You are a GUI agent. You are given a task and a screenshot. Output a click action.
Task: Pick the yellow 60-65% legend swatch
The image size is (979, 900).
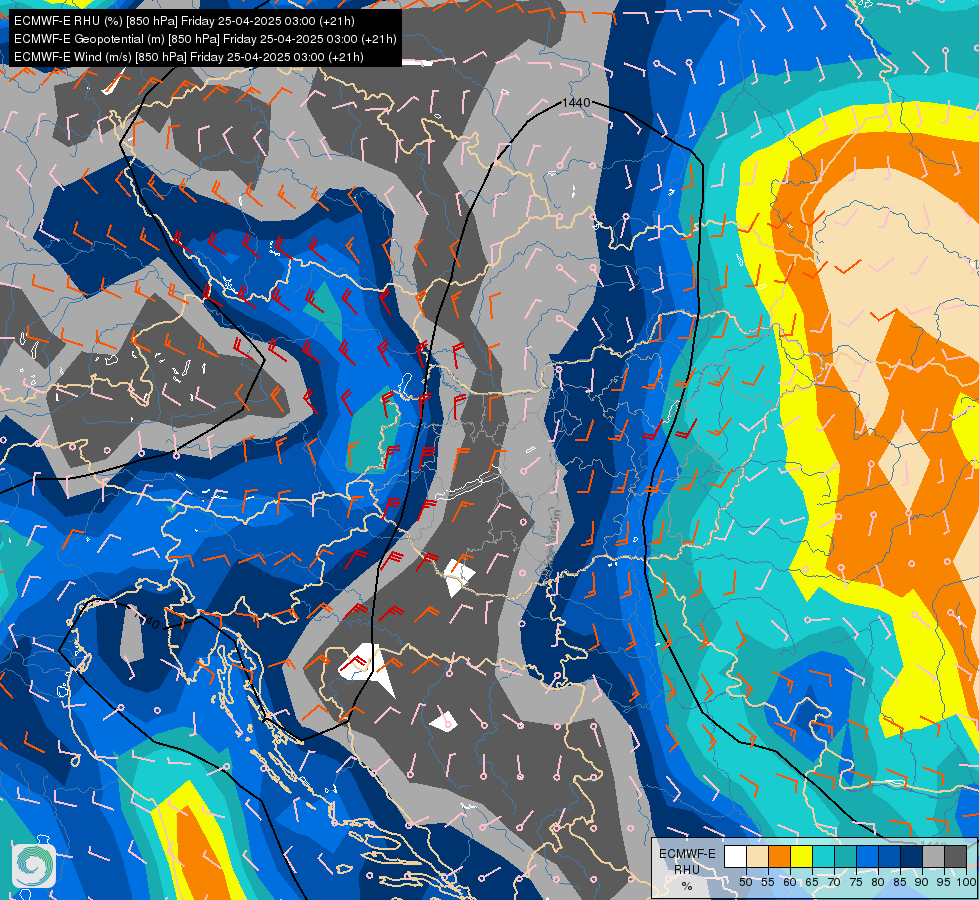point(802,856)
